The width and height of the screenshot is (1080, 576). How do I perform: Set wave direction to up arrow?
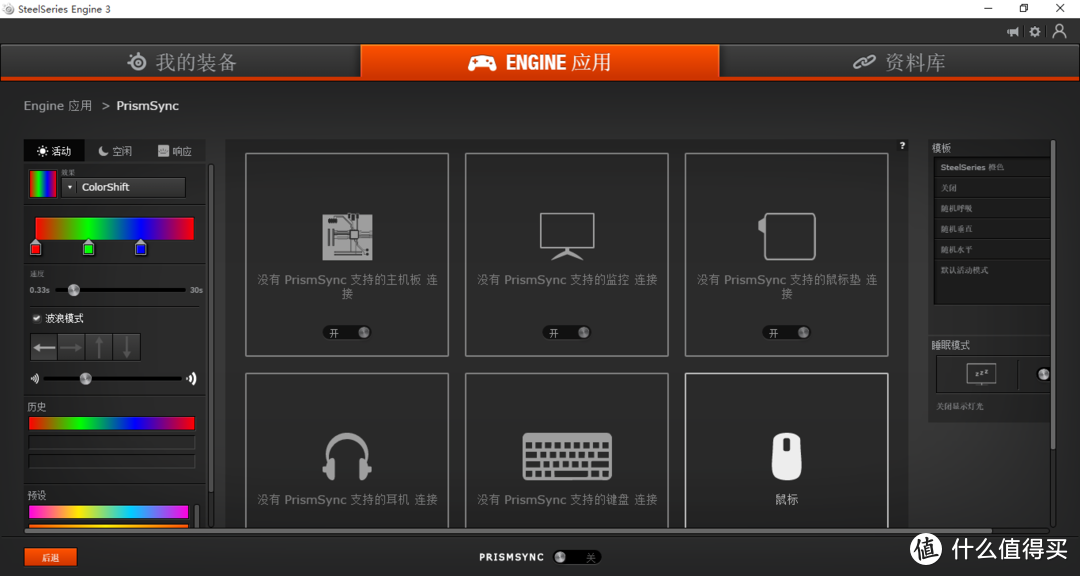pos(99,347)
